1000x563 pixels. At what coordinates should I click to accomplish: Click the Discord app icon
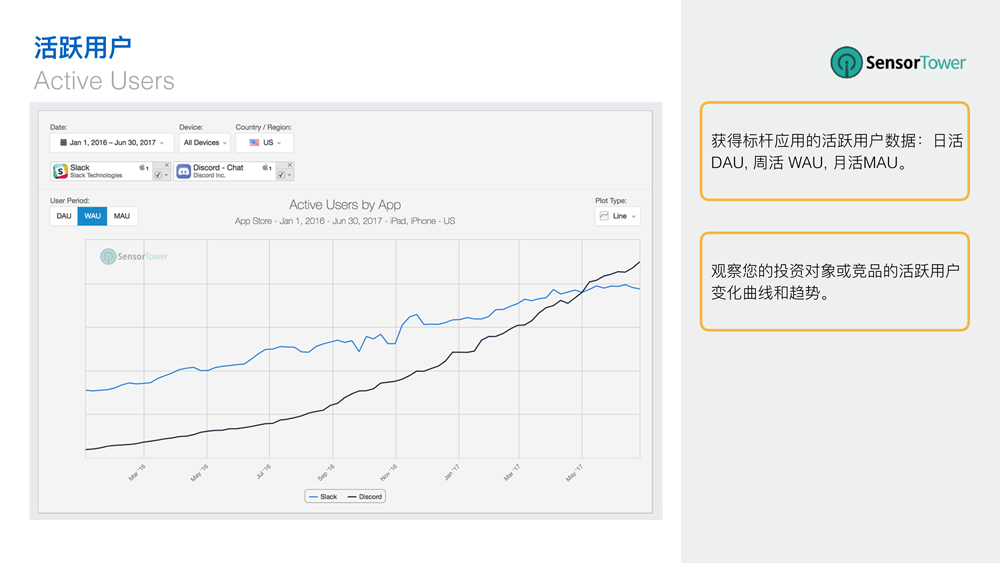coord(184,171)
